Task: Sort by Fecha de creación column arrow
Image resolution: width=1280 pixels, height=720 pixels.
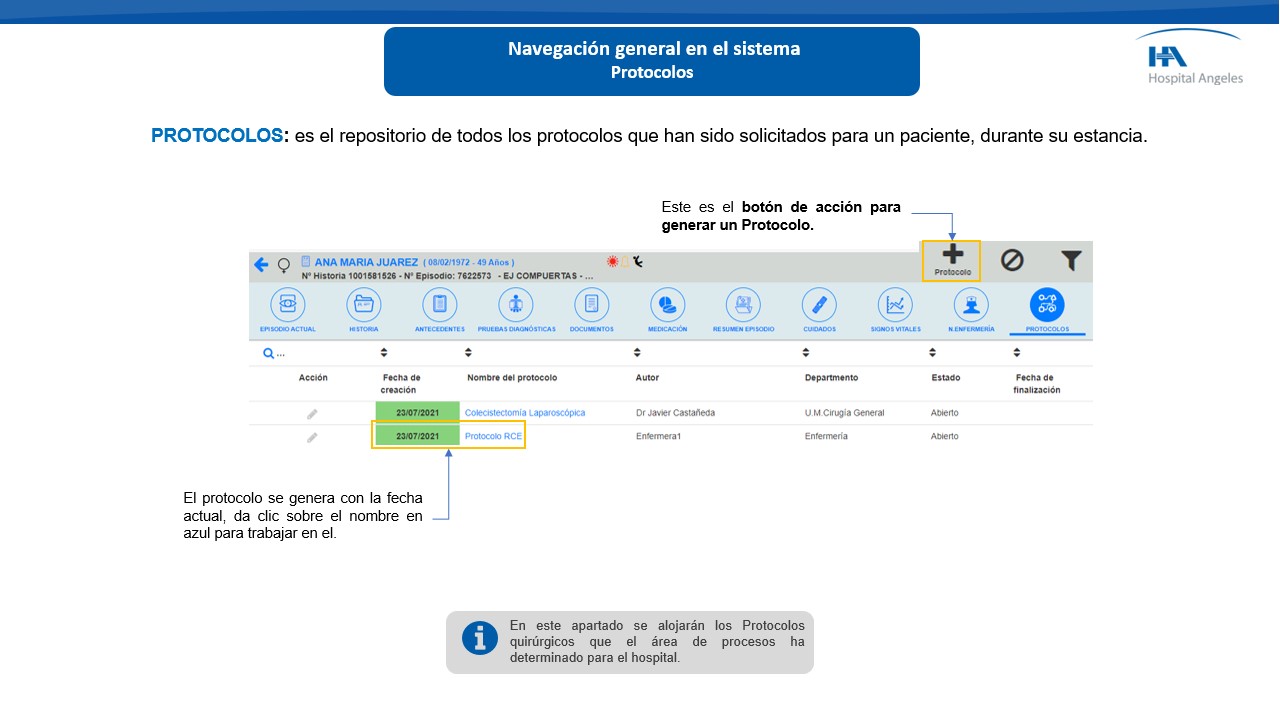Action: [384, 353]
